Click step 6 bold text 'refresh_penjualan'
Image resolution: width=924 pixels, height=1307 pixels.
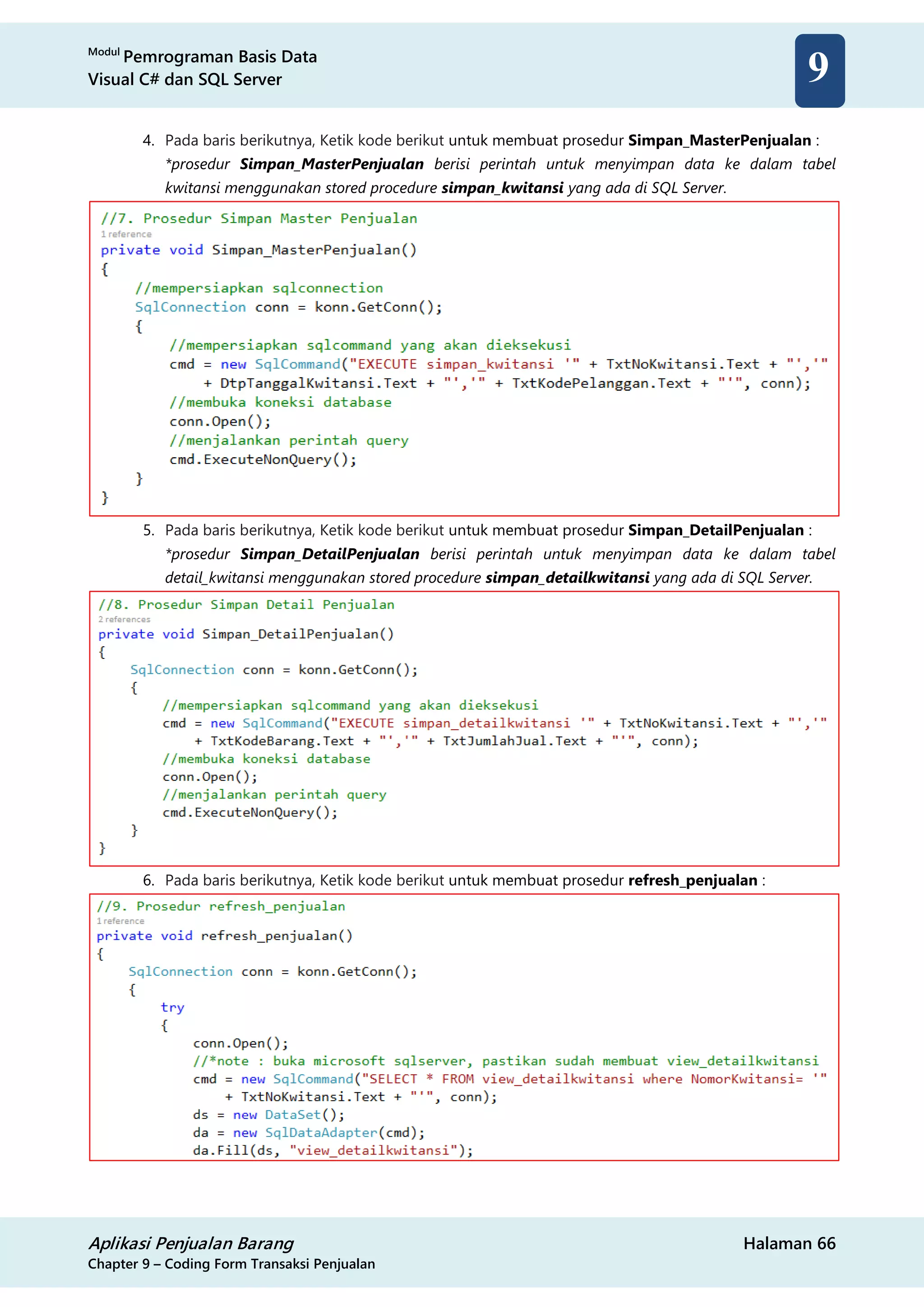(693, 881)
